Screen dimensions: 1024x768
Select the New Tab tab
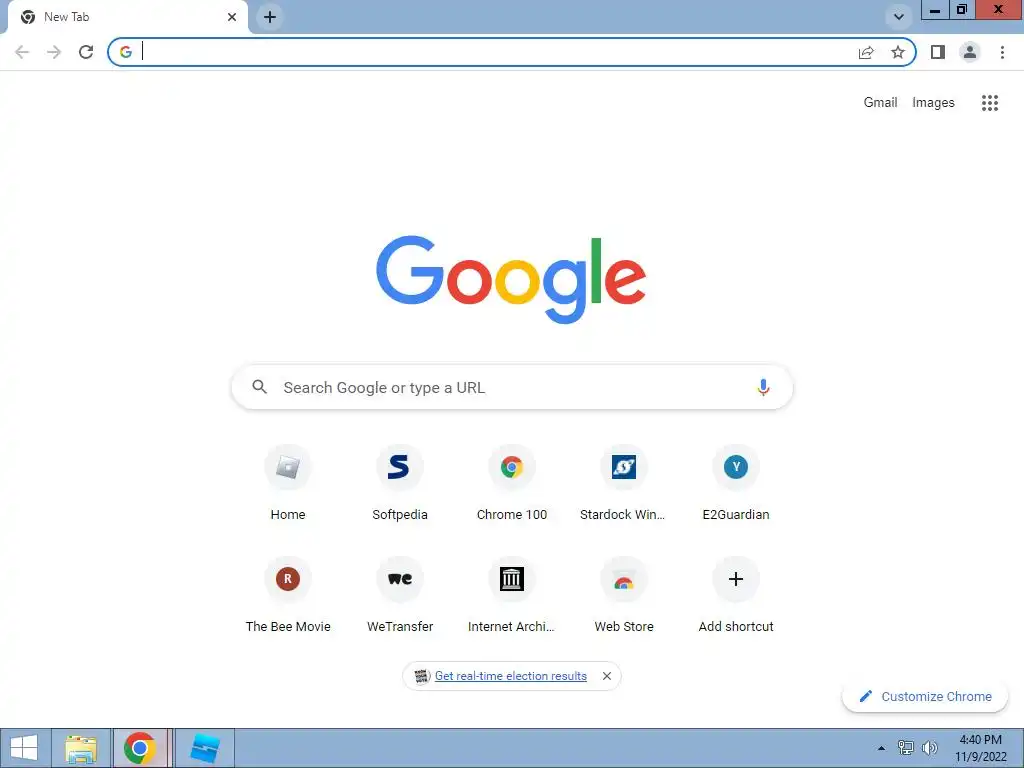click(x=127, y=17)
